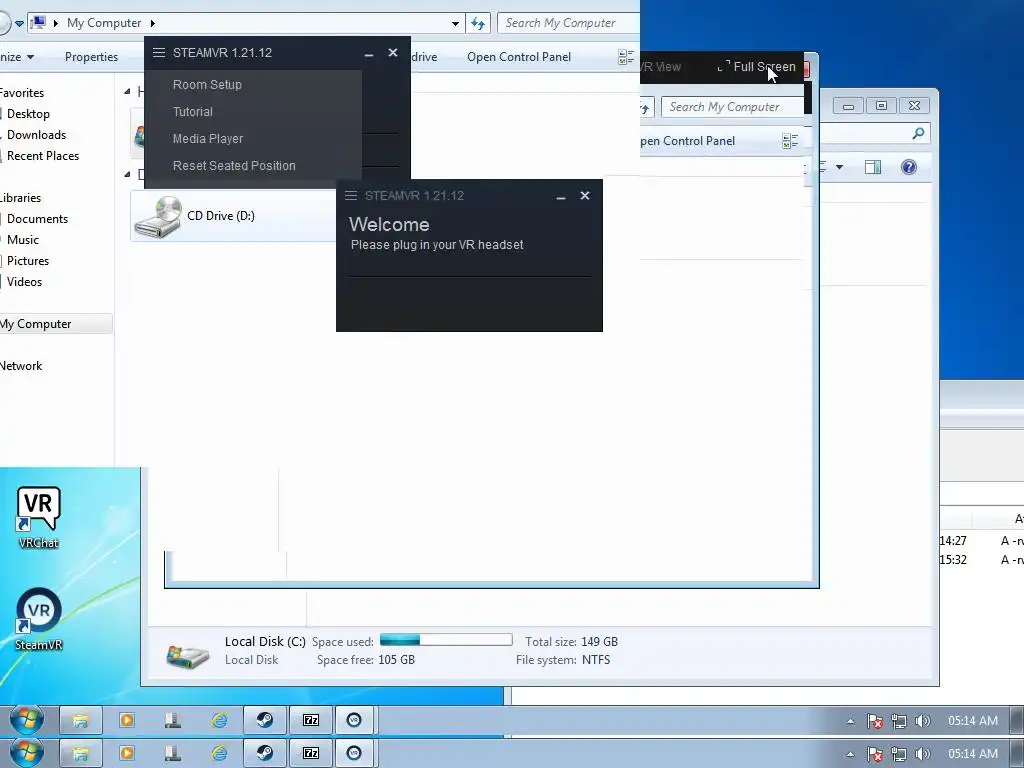Select Room Setup from SteamVR menu
Viewport: 1024px width, 768px height.
(x=207, y=85)
